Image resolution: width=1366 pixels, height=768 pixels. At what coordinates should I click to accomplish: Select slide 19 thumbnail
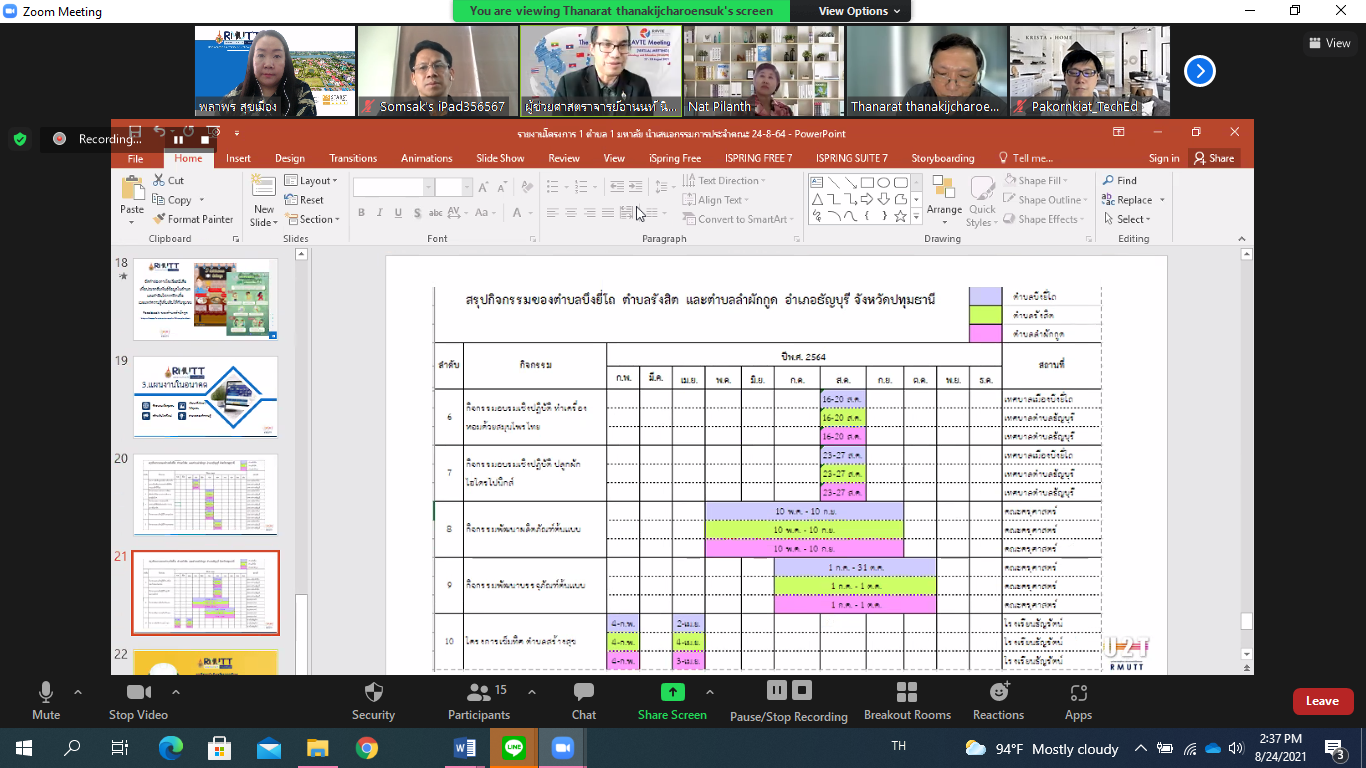point(205,397)
